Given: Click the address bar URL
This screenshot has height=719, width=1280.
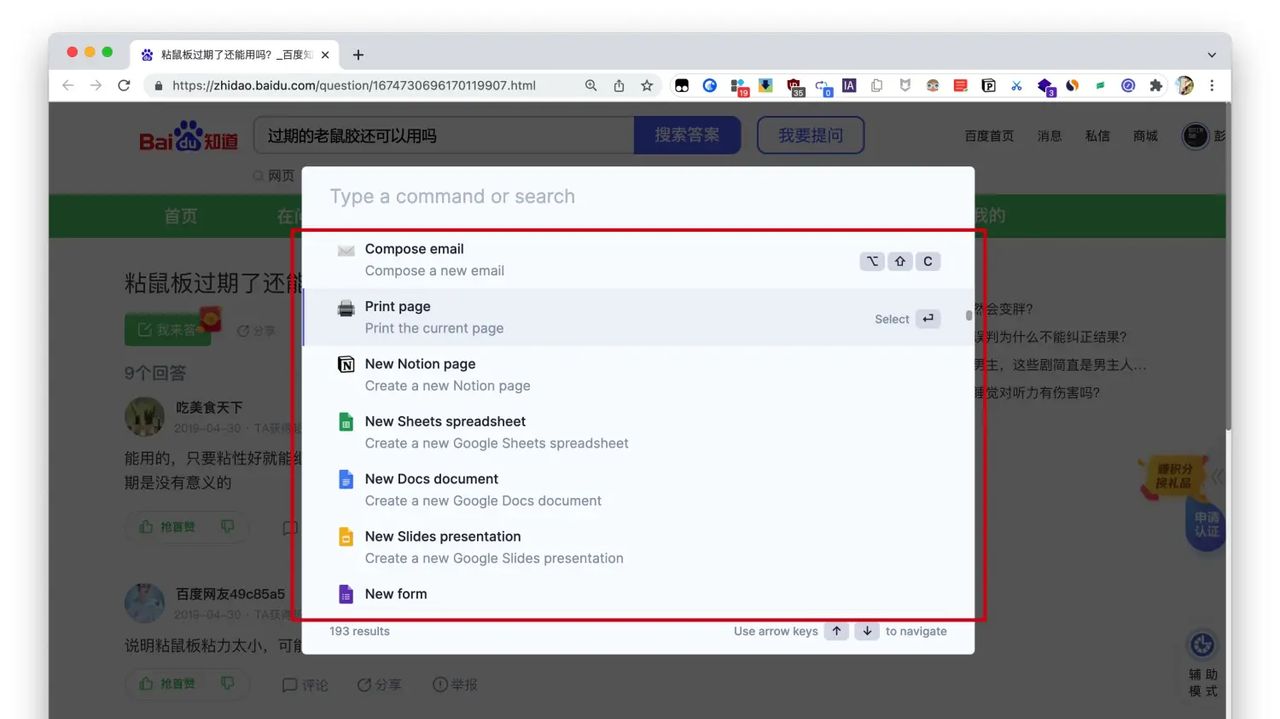Looking at the screenshot, I should [x=354, y=86].
